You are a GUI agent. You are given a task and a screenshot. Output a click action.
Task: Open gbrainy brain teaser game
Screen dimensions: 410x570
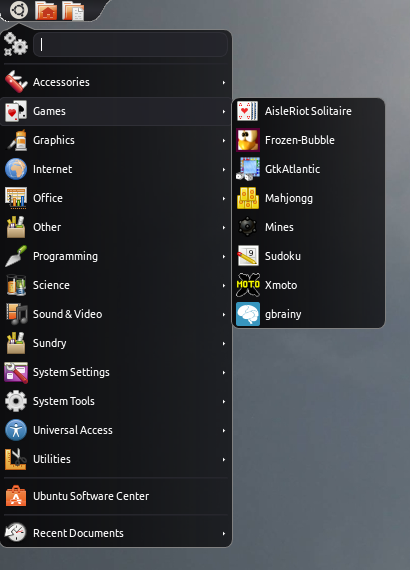coord(308,314)
